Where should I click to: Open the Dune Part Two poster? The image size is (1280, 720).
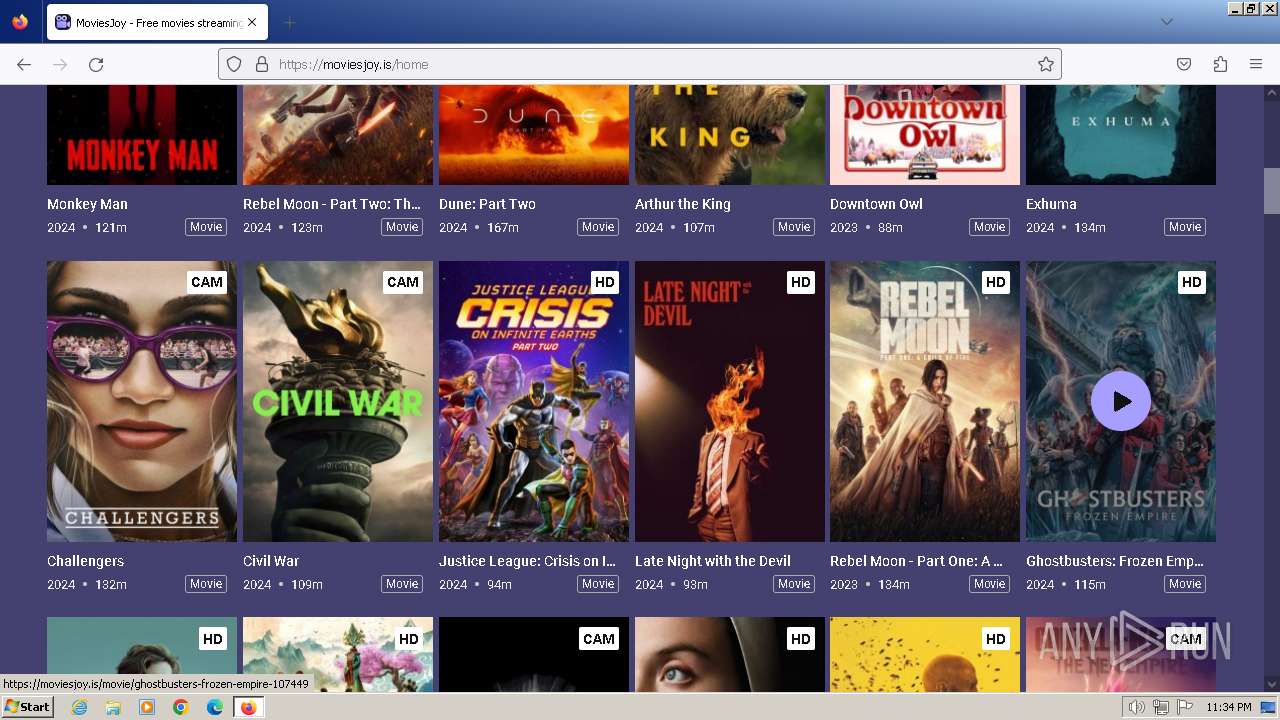coord(534,135)
